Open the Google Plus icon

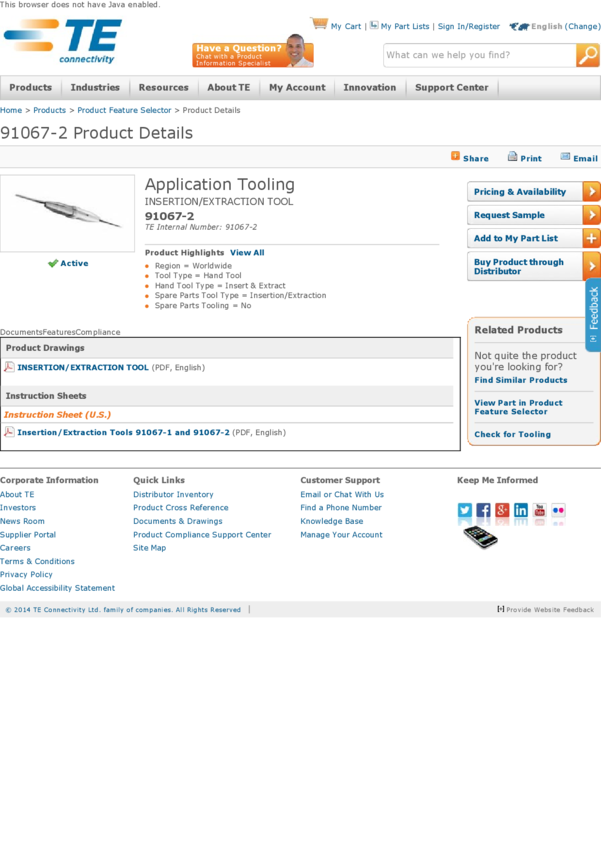(502, 510)
